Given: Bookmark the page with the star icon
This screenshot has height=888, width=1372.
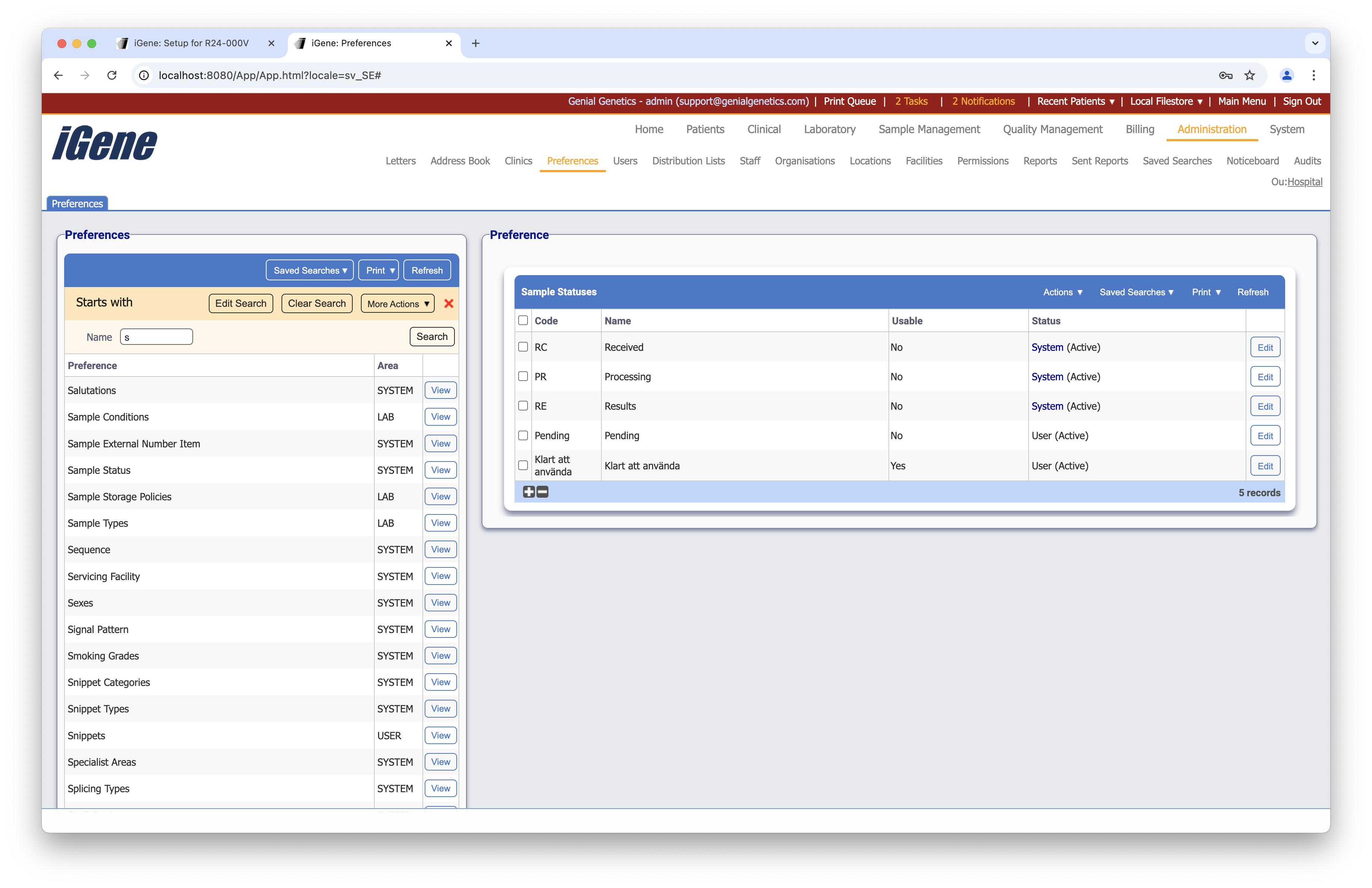Looking at the screenshot, I should point(1250,75).
